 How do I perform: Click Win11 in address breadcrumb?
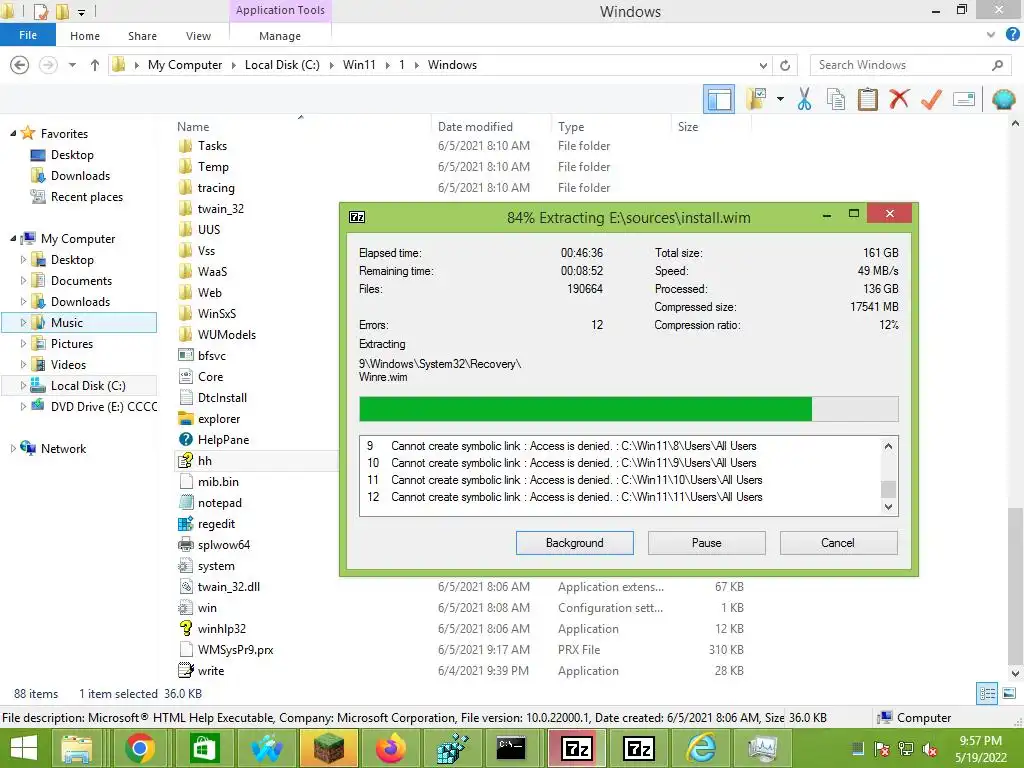click(359, 65)
